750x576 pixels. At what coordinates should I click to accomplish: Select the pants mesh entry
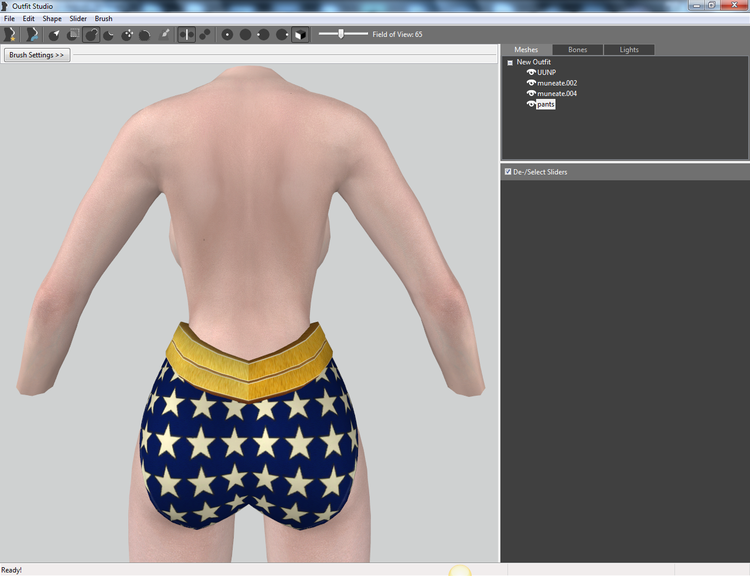pyautogui.click(x=545, y=104)
